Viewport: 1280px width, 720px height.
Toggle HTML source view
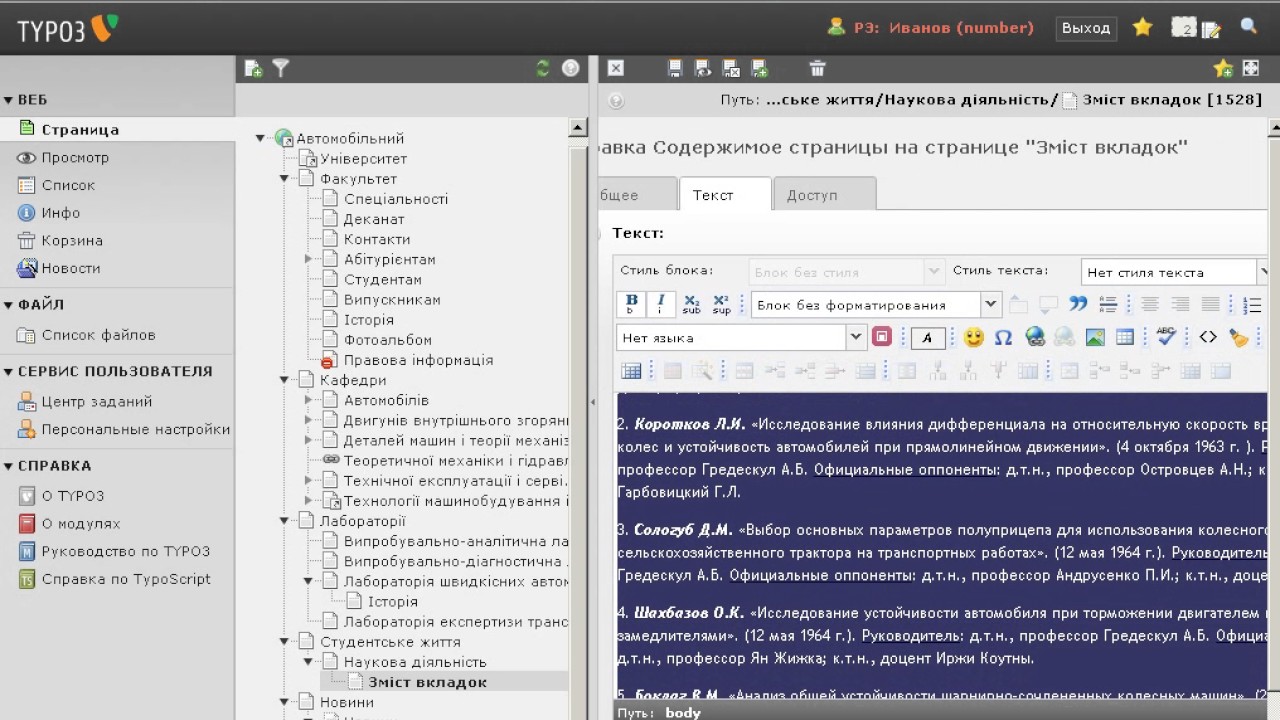coord(1208,337)
